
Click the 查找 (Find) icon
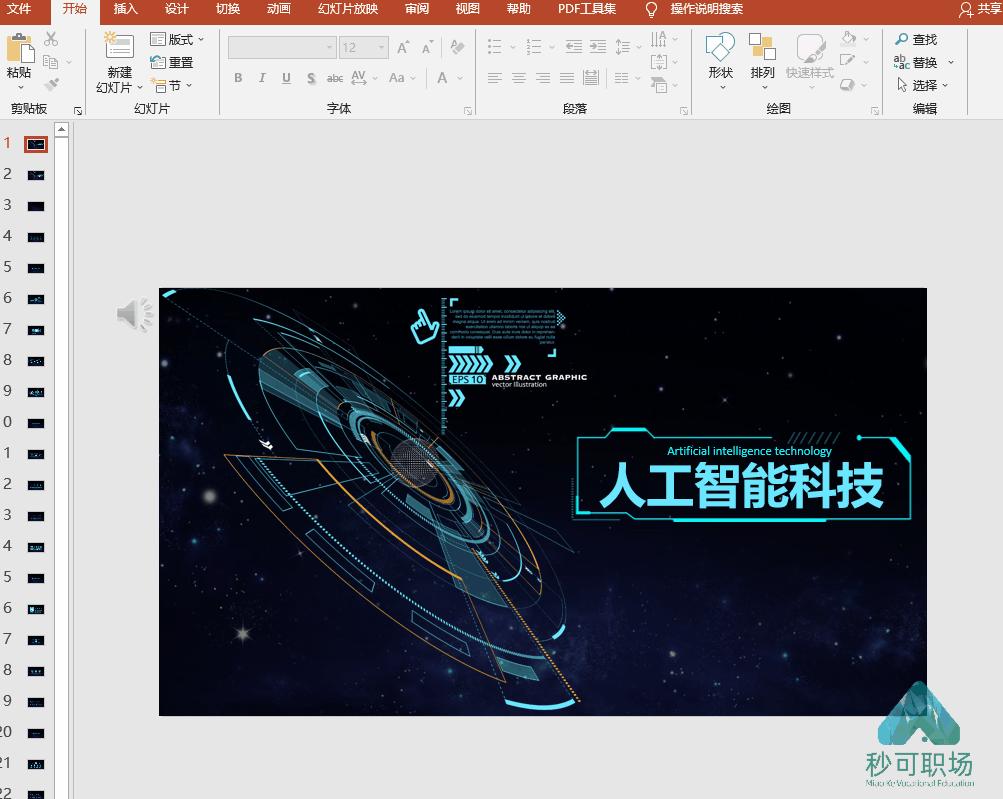point(920,39)
